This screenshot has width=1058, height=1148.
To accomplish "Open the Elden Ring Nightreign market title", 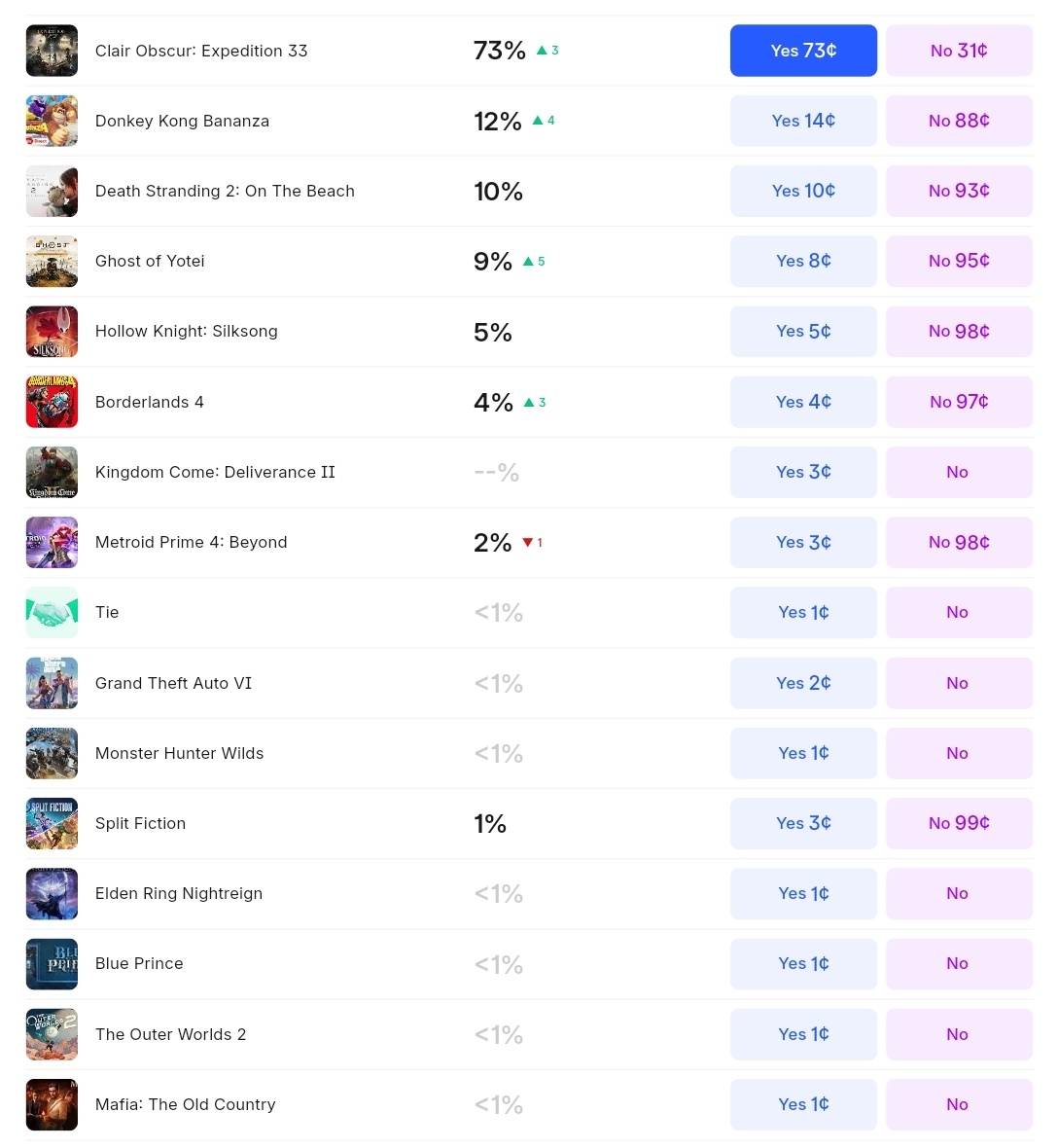I will [179, 893].
